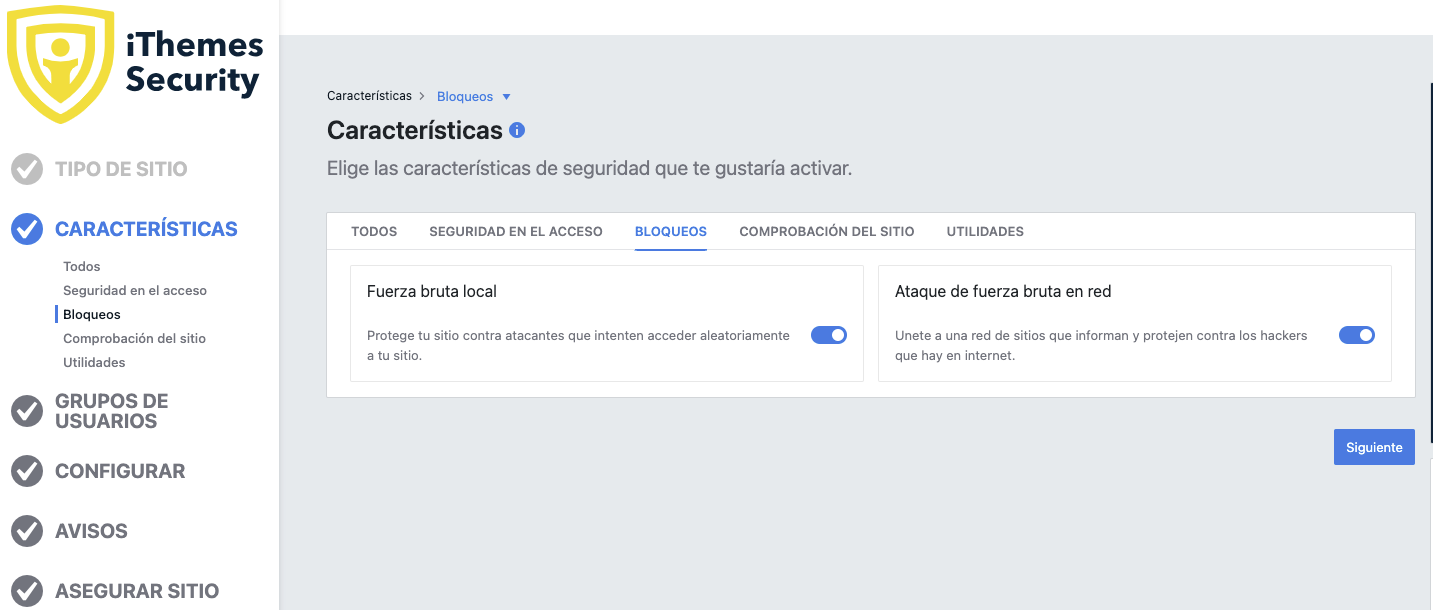1433x610 pixels.
Task: Select Utilidades in the sidebar submenu
Action: 94,362
